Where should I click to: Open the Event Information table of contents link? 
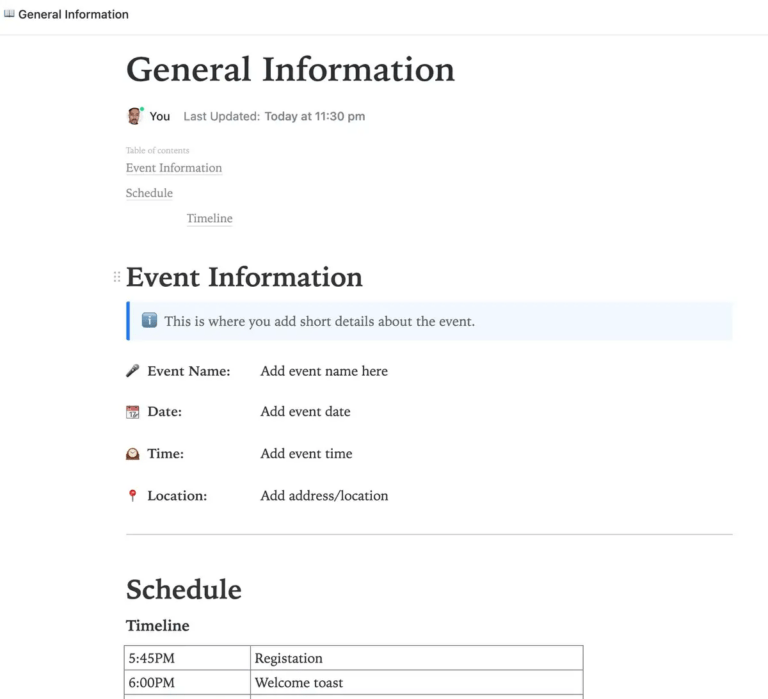174,168
